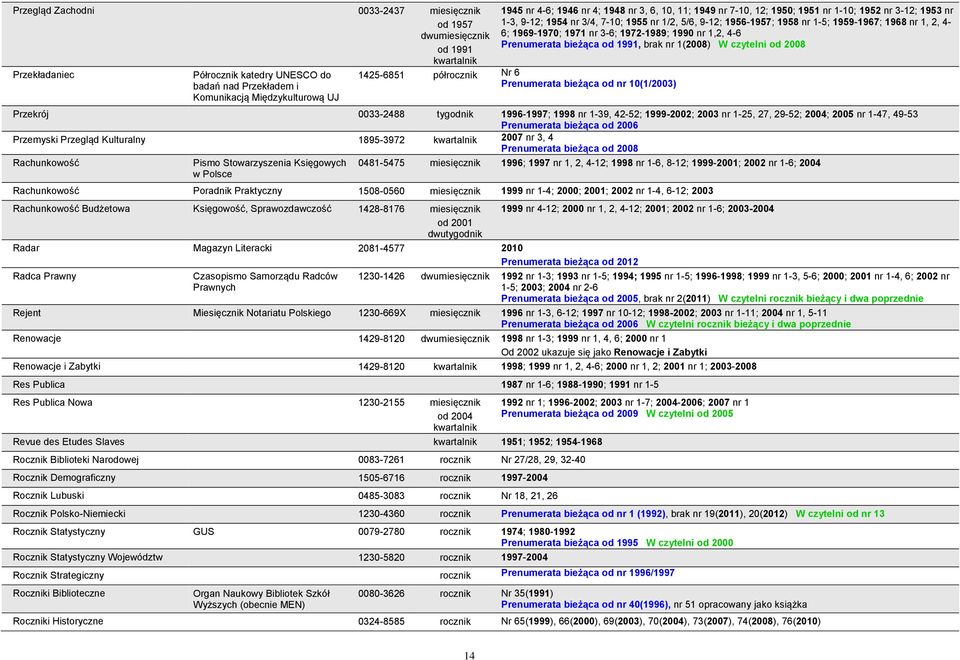The width and height of the screenshot is (960, 660).
Task: Click 'Poradnik Praktyczny' subtitle
Action: coord(238,191)
